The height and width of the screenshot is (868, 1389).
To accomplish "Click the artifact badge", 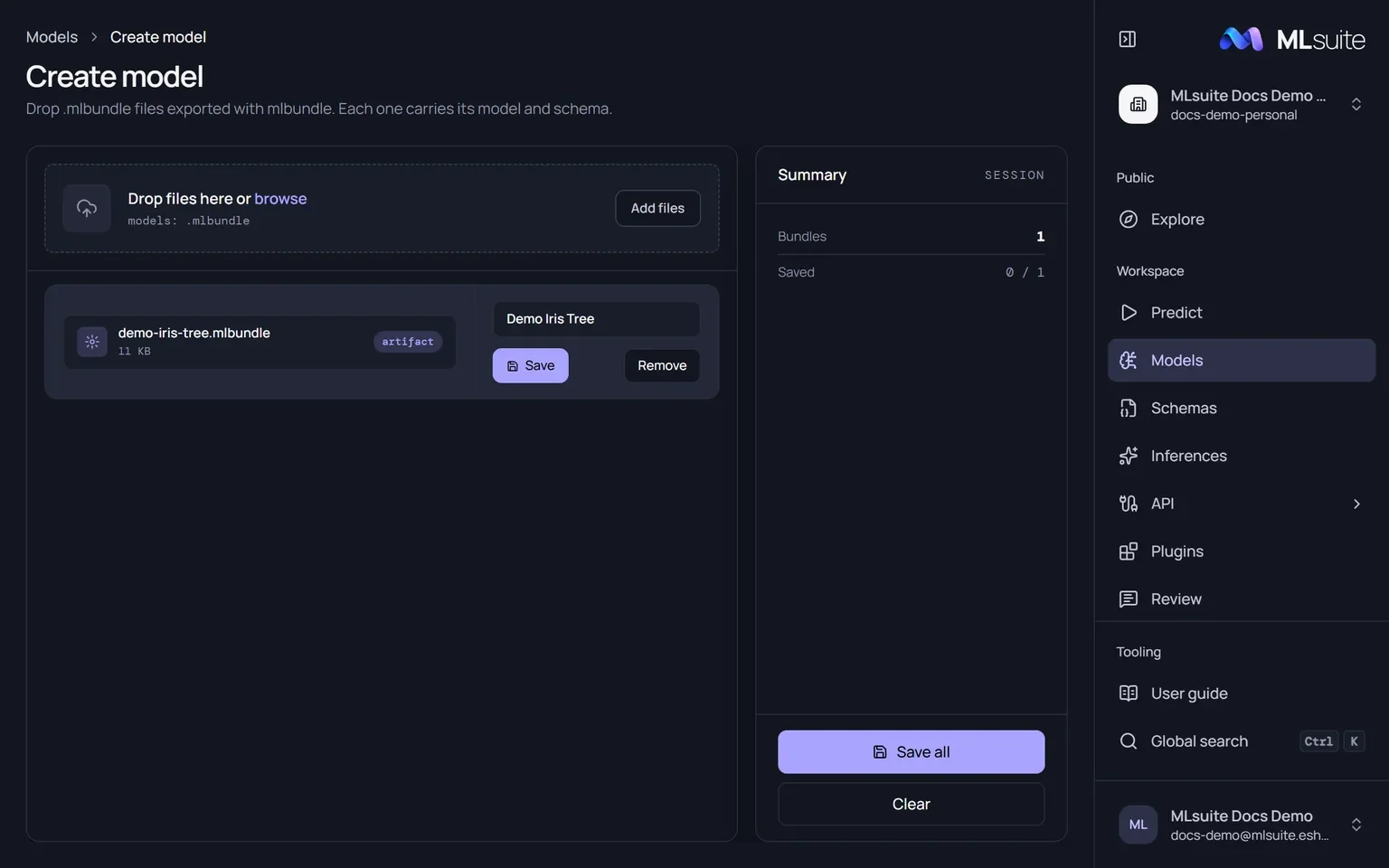I will pyautogui.click(x=408, y=342).
